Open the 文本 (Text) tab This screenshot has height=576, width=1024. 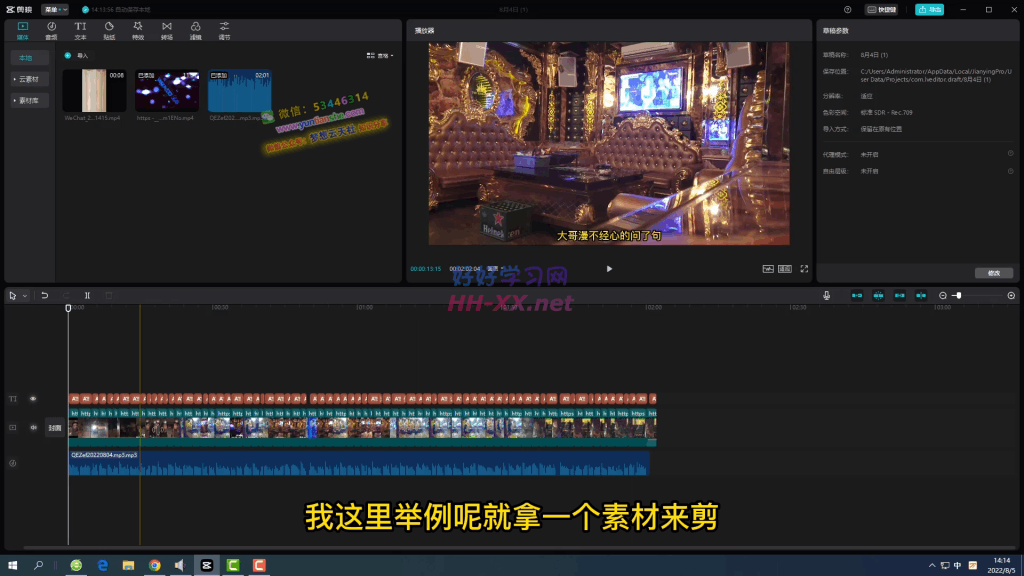[x=80, y=30]
